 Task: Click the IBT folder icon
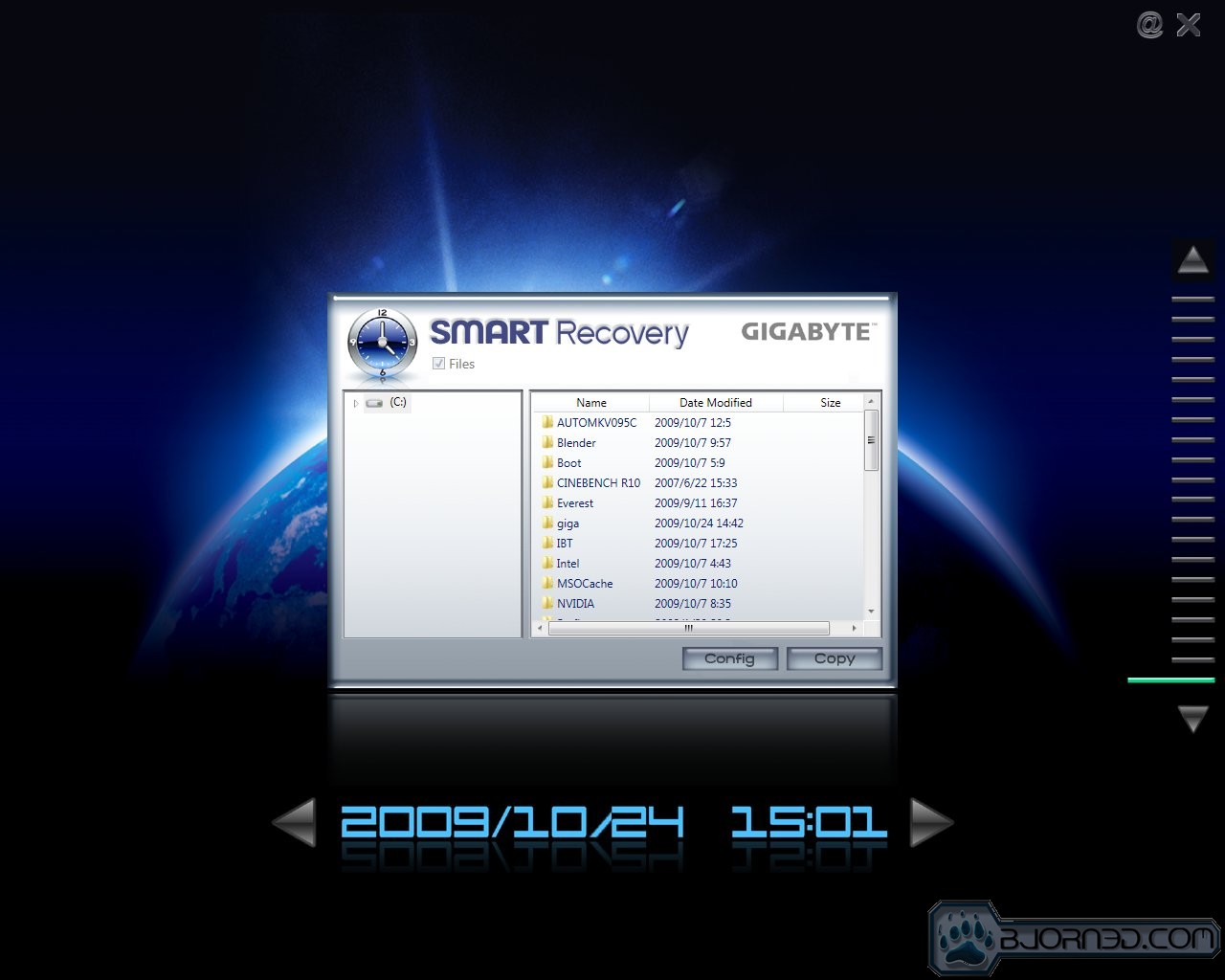(x=547, y=543)
